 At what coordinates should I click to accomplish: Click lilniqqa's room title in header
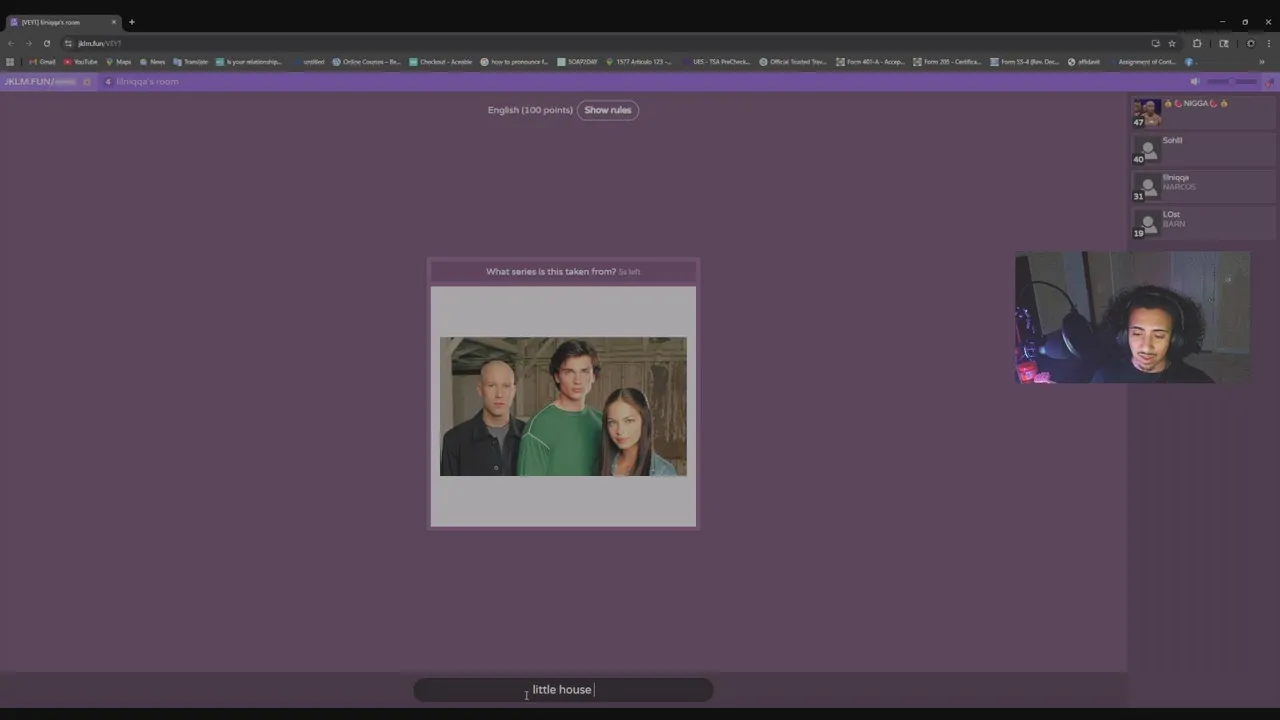coord(147,81)
